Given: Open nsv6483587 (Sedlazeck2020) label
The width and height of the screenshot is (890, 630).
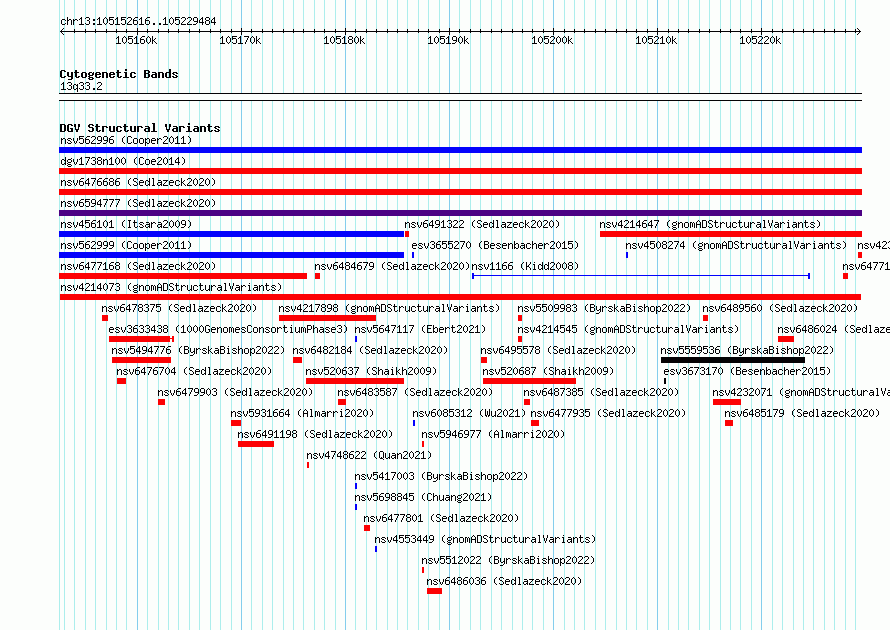Looking at the screenshot, I should click(415, 392).
